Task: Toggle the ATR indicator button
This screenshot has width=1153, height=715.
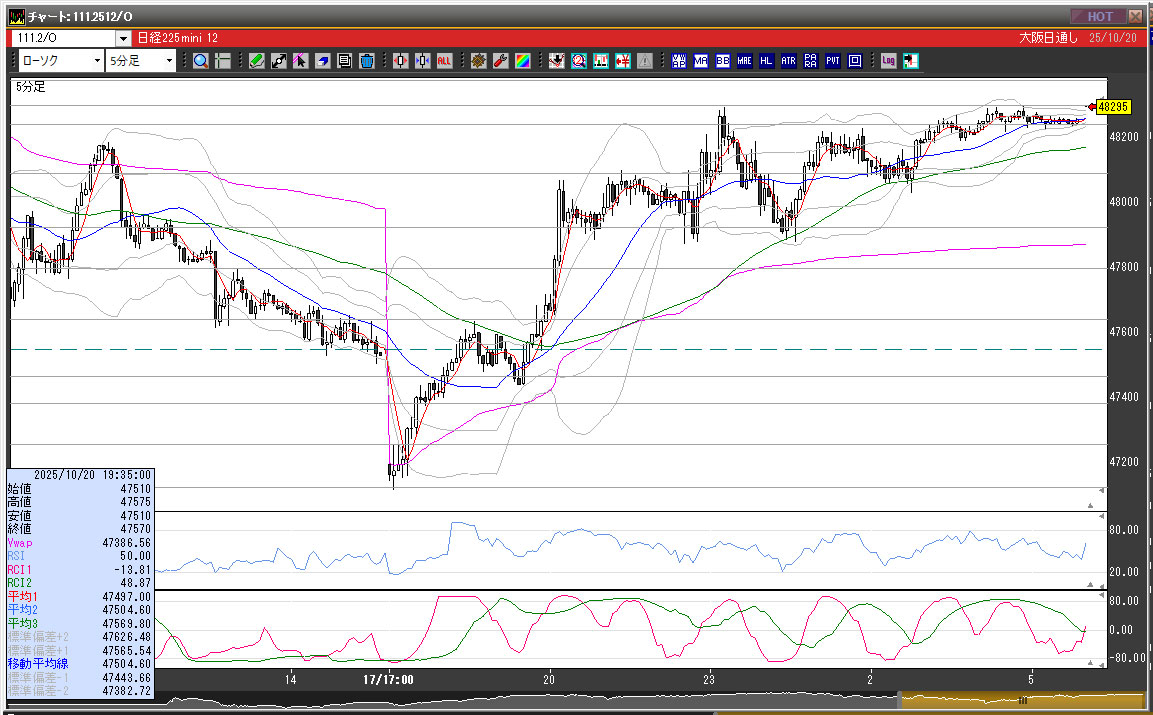Action: tap(789, 61)
